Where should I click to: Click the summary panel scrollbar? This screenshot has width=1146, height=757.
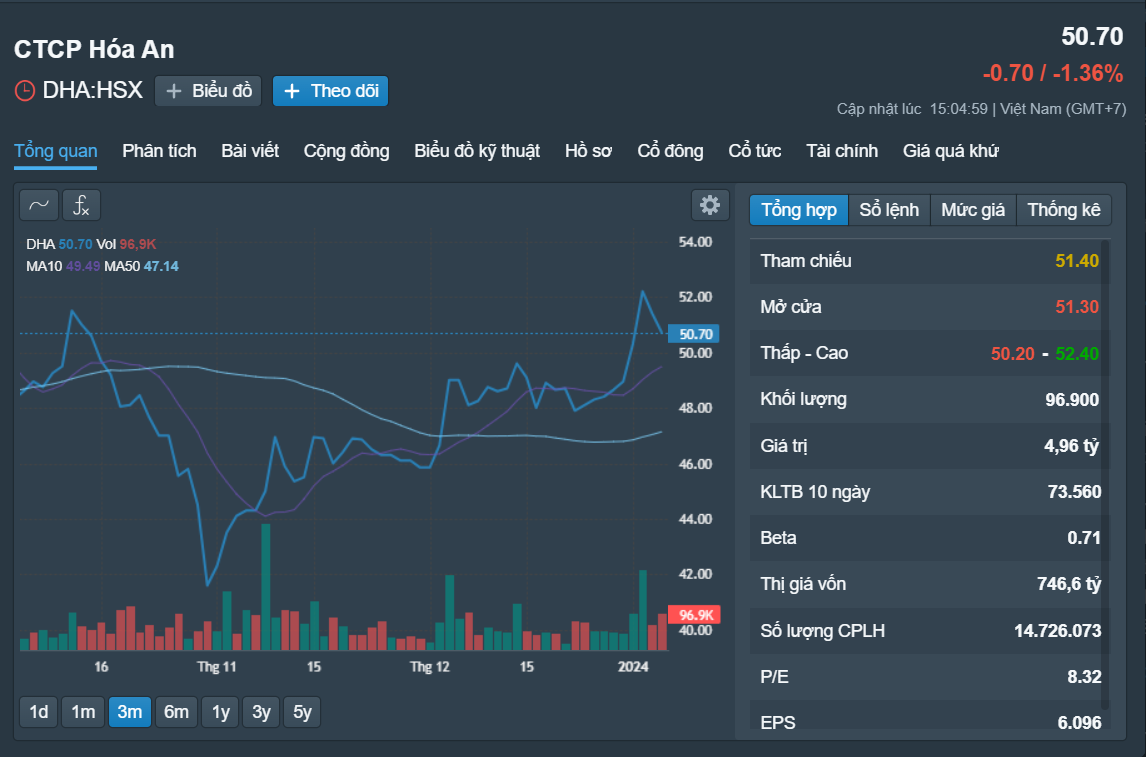1105,475
